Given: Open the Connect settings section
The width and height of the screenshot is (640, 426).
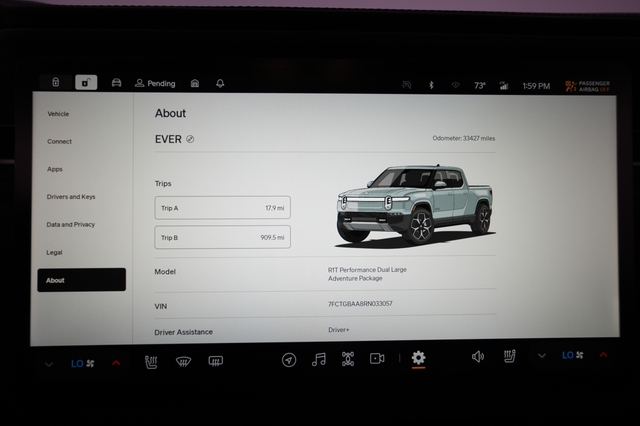Looking at the screenshot, I should [59, 141].
